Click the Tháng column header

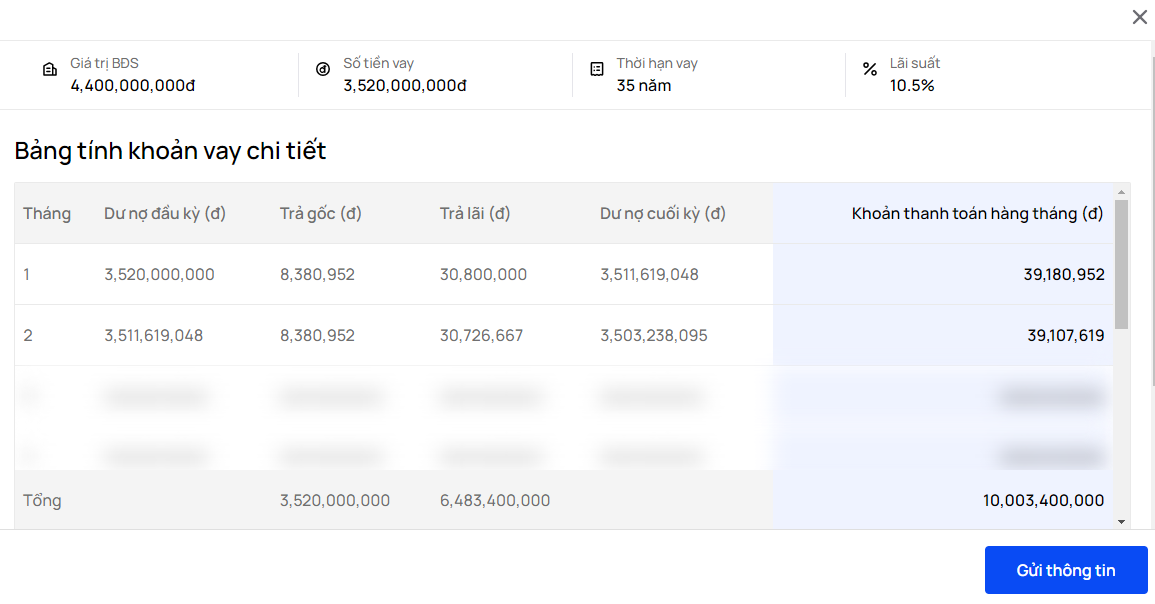click(x=47, y=214)
